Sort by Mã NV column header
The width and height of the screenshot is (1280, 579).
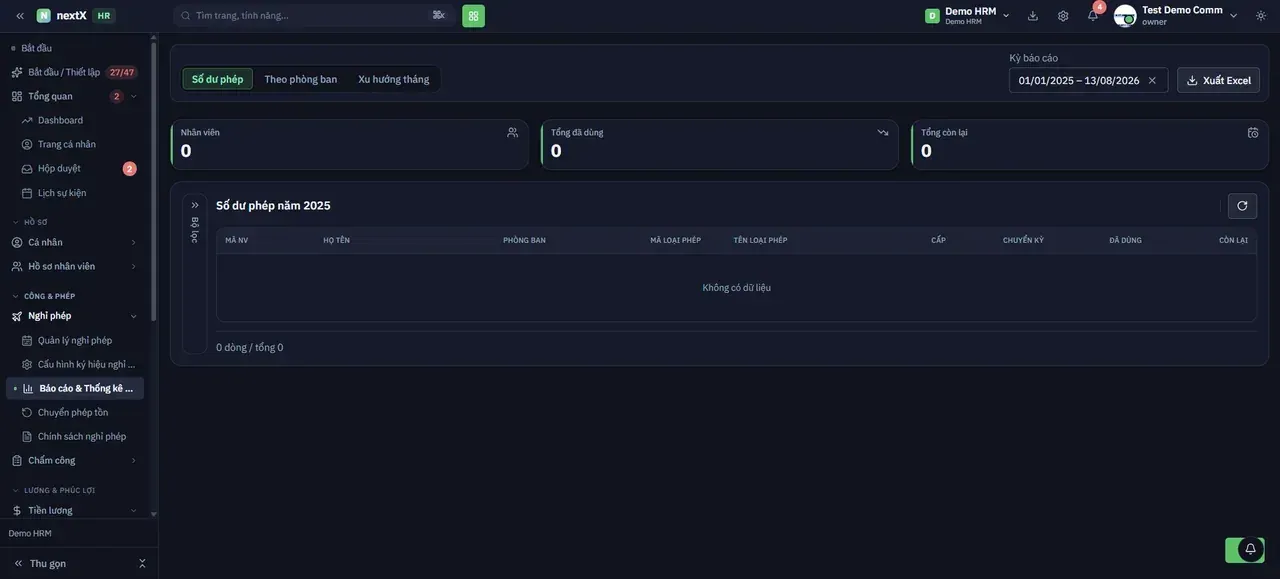tap(237, 240)
